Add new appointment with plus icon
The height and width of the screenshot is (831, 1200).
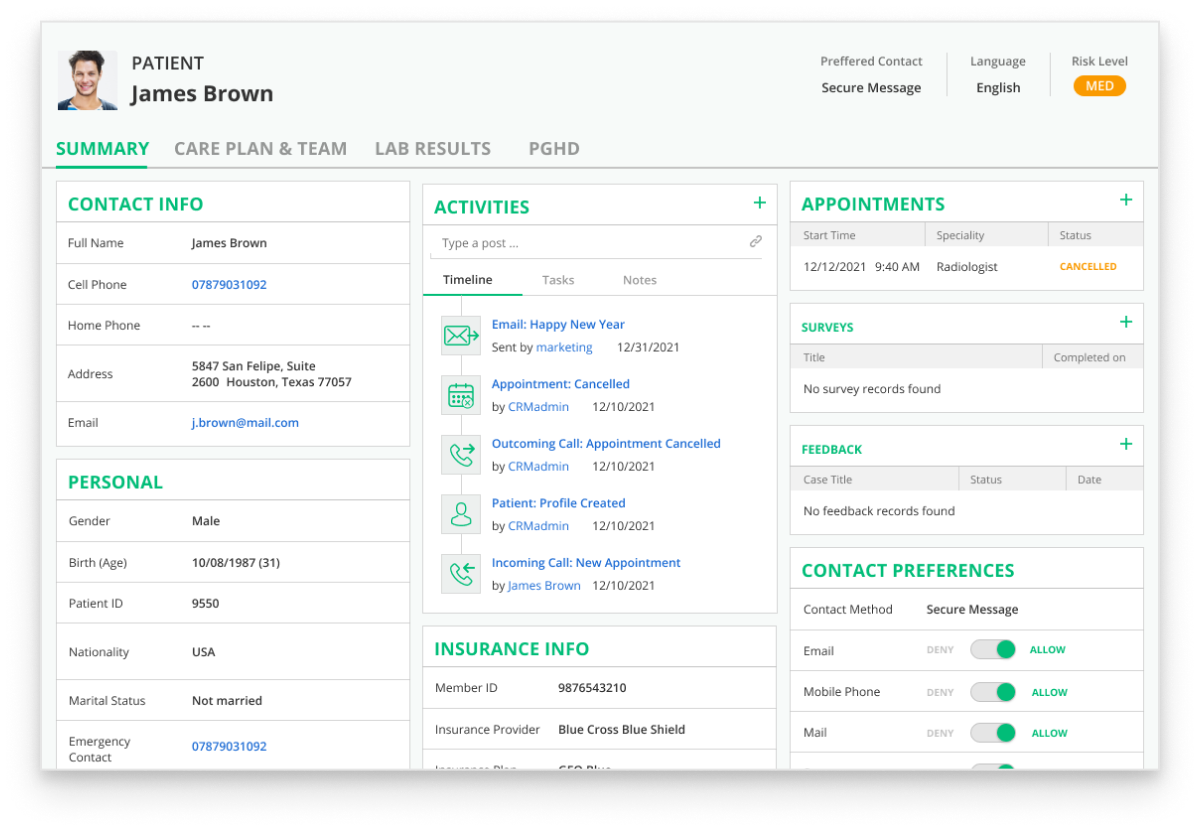coord(1125,200)
